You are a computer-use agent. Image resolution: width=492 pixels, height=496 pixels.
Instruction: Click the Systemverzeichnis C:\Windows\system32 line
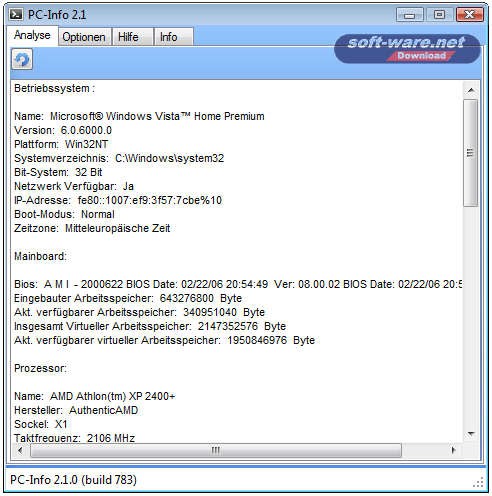[119, 158]
